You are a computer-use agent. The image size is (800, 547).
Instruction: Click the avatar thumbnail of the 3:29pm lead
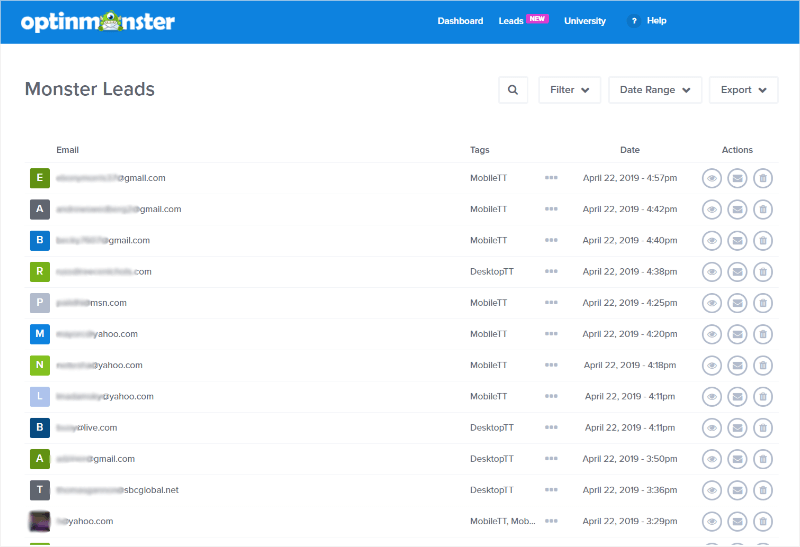[x=40, y=521]
